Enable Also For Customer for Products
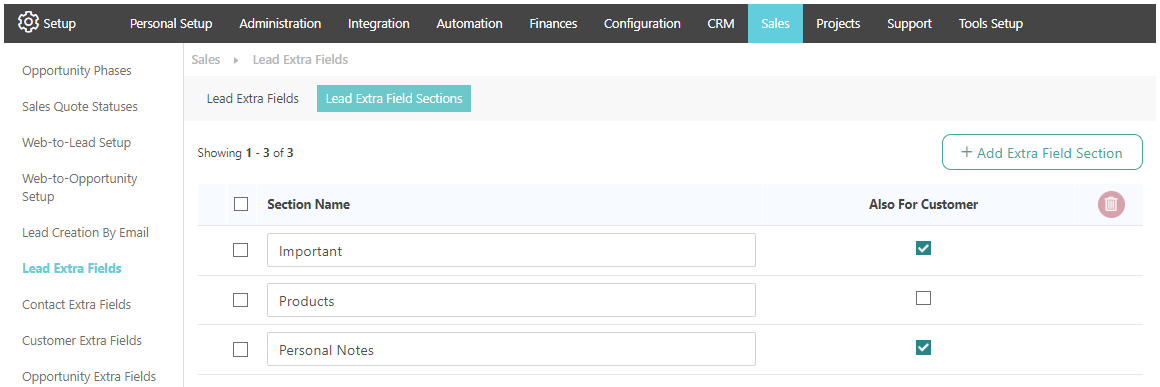The height and width of the screenshot is (387, 1160). click(923, 298)
